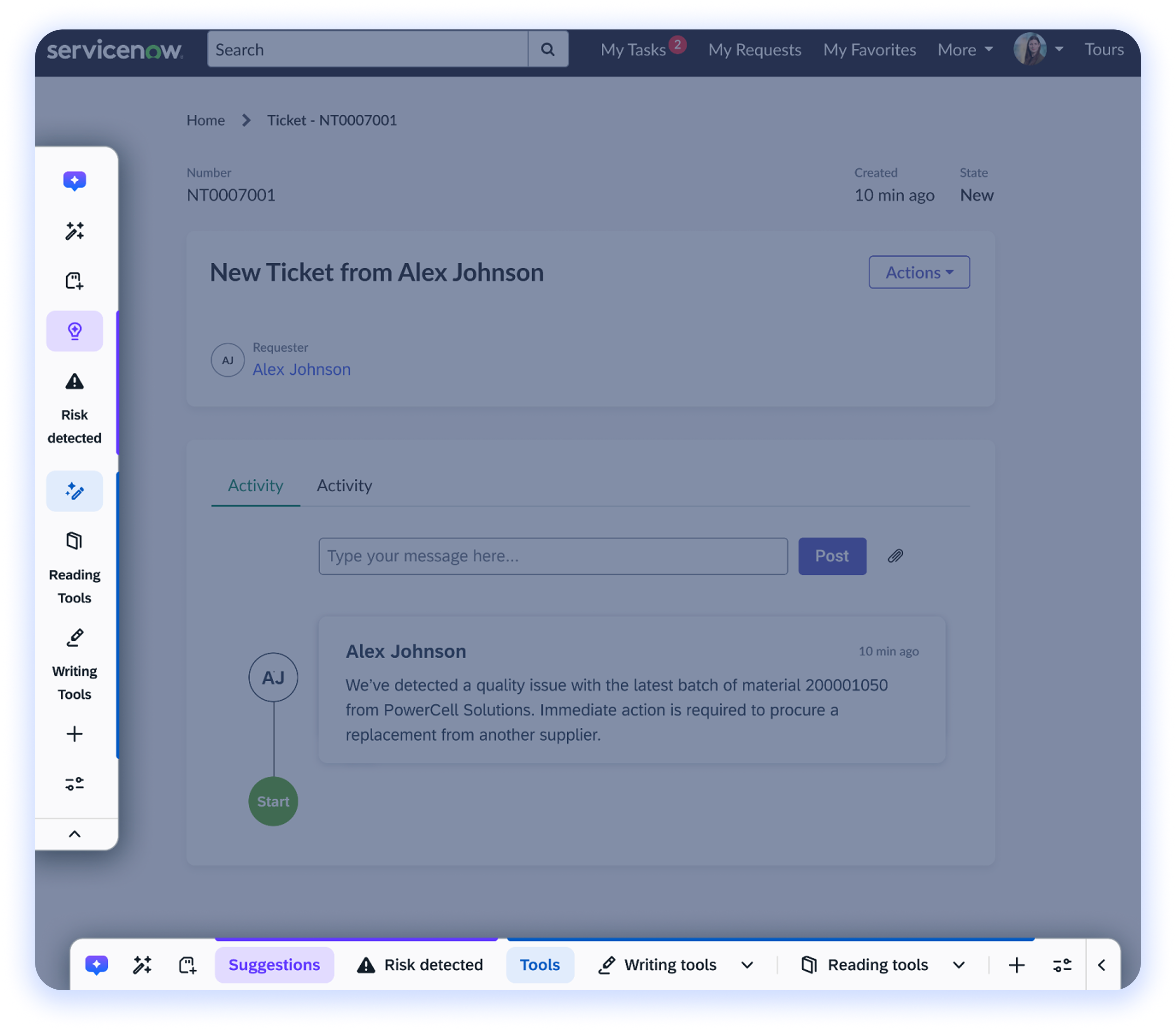
Task: Collapse the left sidebar with up chevron
Action: point(74,834)
